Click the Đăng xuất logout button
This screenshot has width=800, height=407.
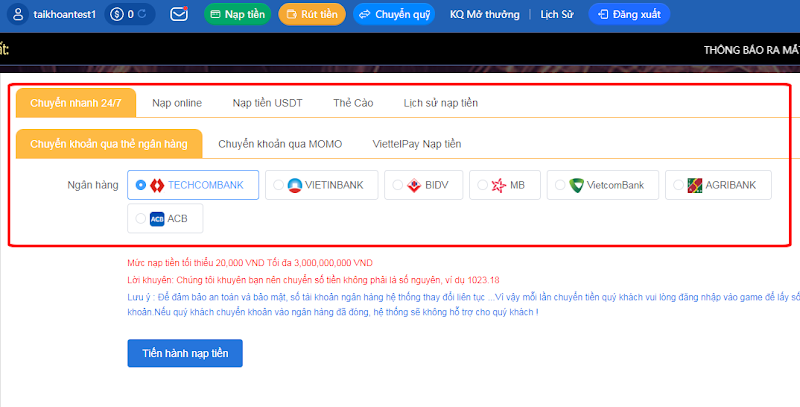[x=629, y=14]
